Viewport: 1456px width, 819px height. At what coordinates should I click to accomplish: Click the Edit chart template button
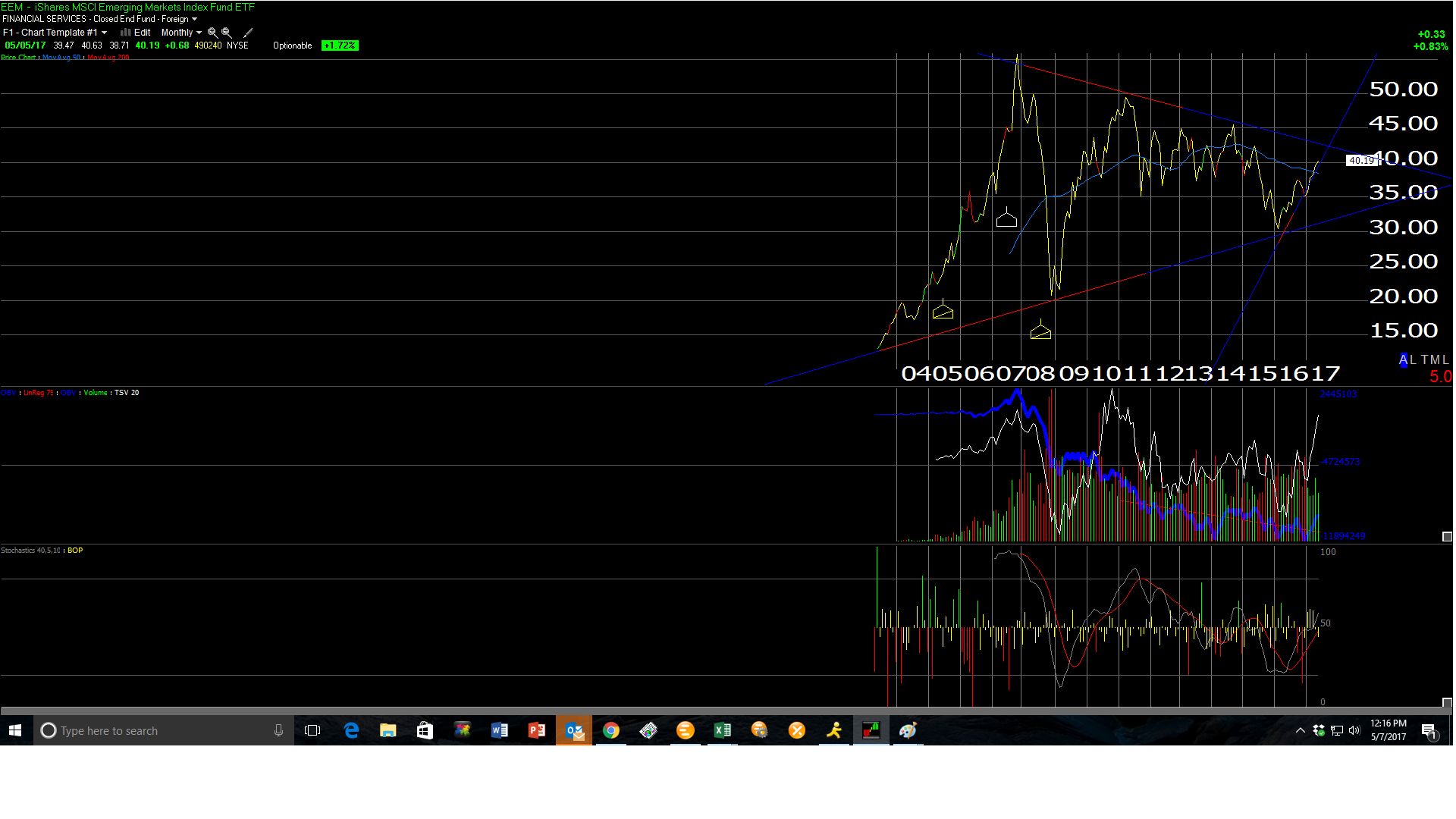coord(142,33)
